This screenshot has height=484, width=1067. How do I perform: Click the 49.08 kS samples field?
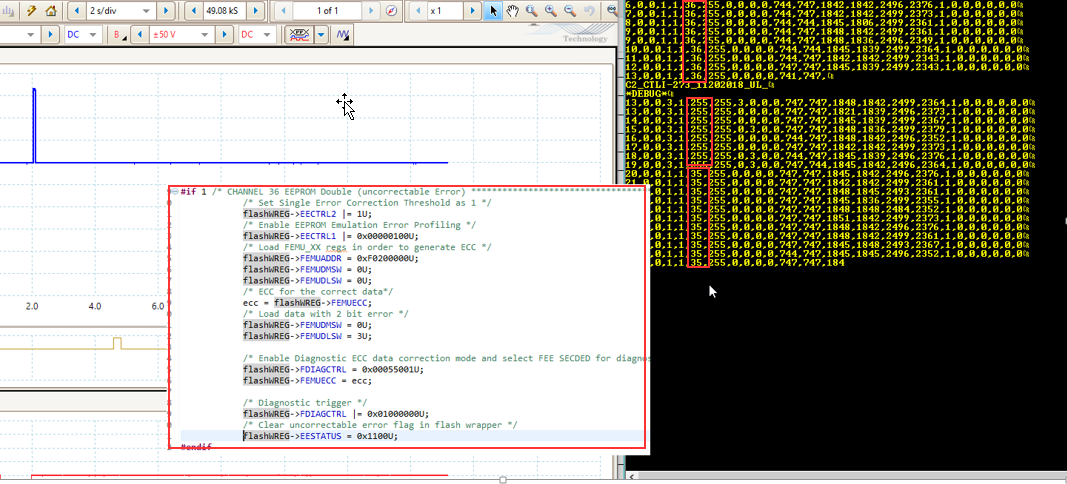click(x=223, y=10)
